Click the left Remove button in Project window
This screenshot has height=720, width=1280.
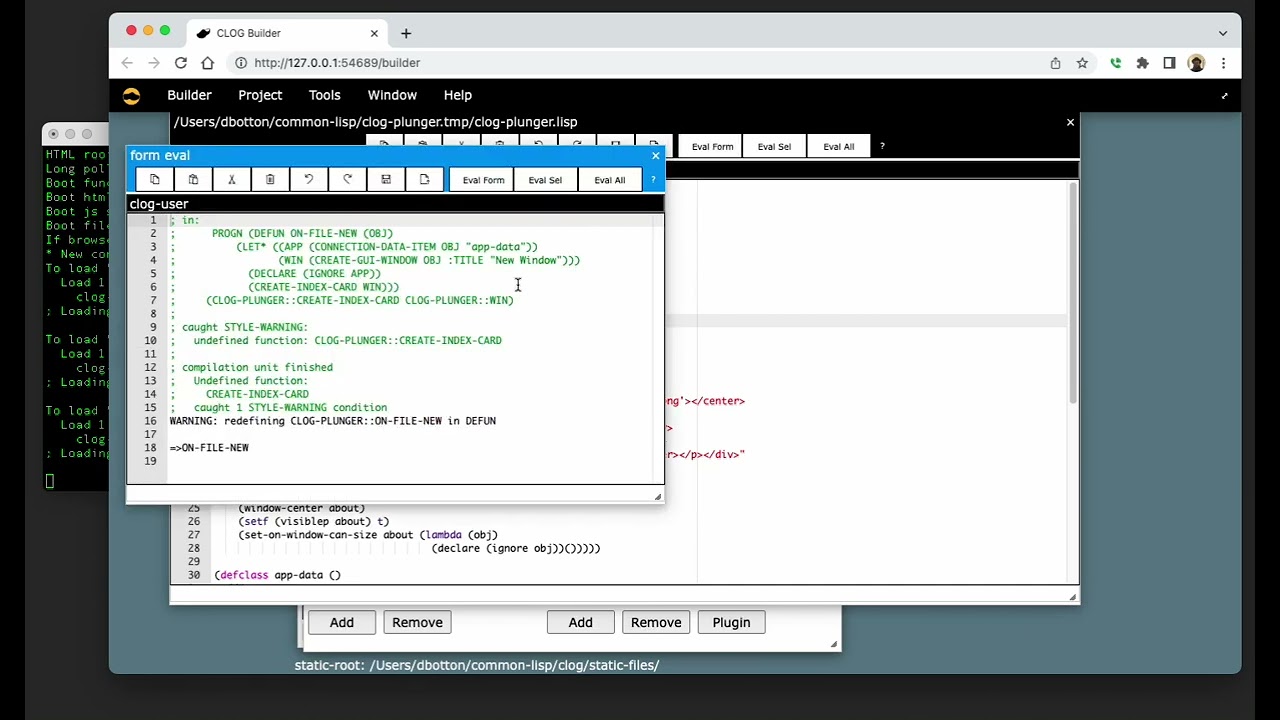click(417, 622)
